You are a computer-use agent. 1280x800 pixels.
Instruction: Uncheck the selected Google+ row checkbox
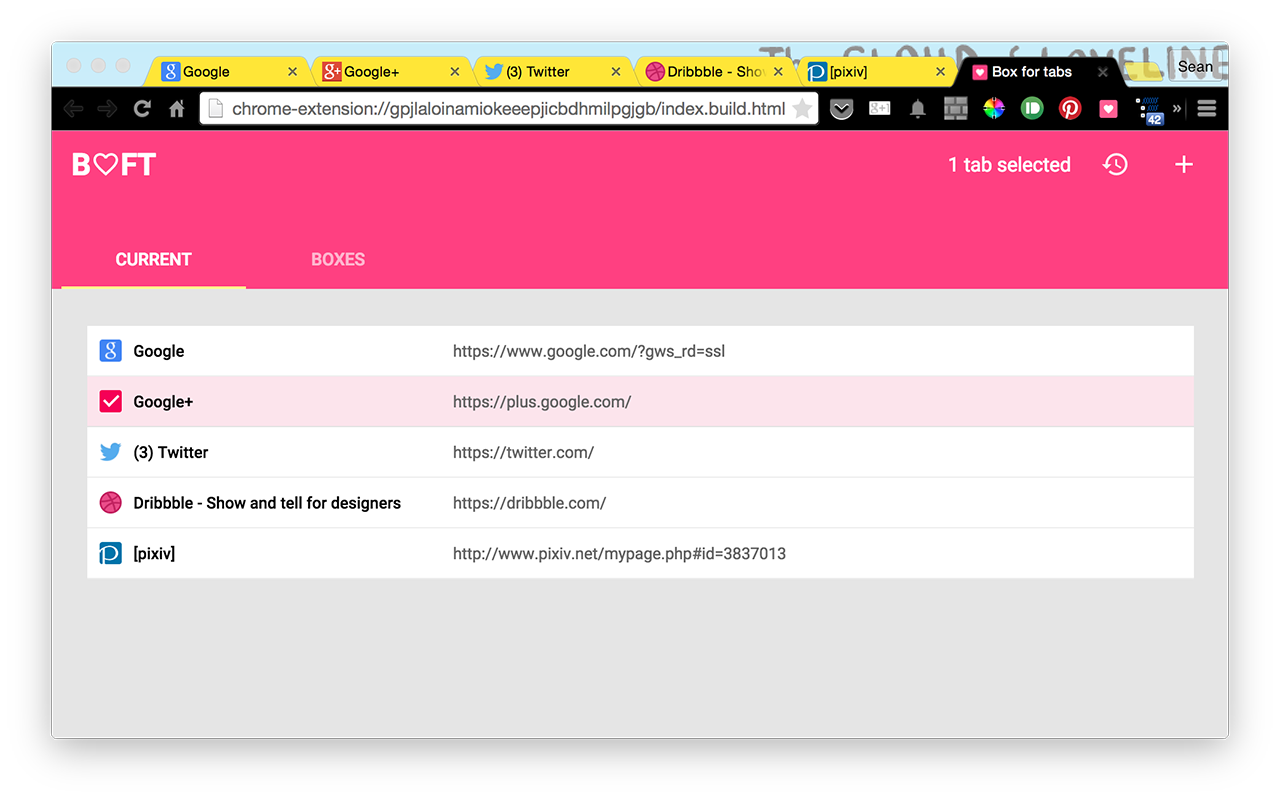coord(111,402)
